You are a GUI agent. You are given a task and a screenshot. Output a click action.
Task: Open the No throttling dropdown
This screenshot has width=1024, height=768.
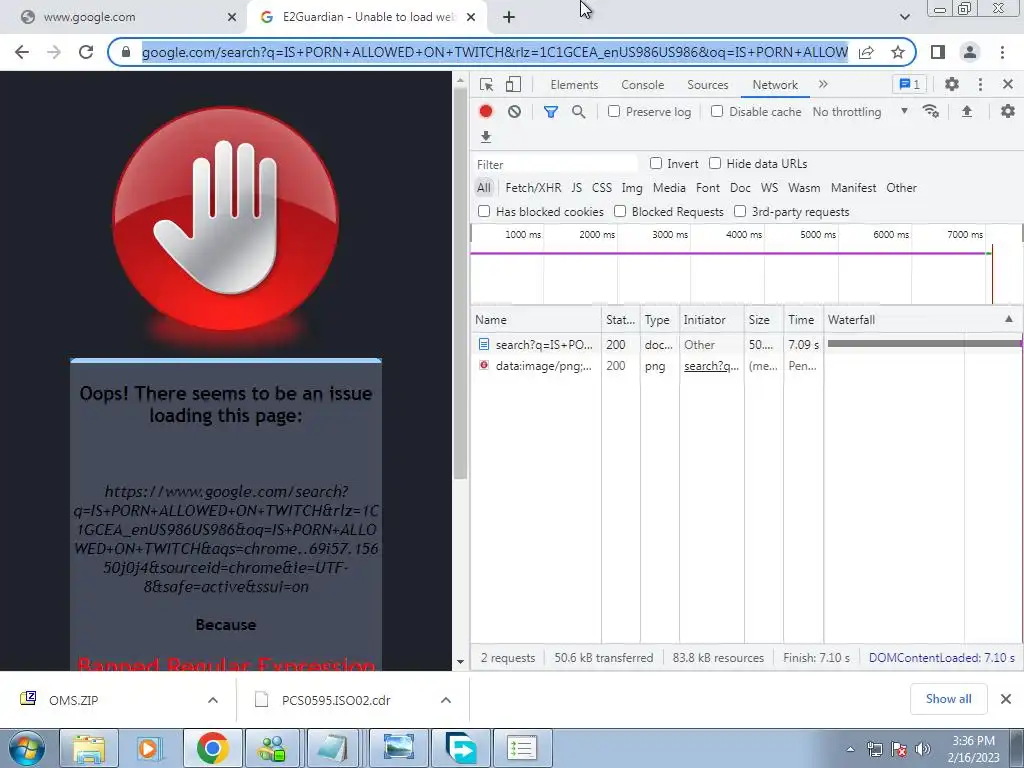tap(861, 112)
